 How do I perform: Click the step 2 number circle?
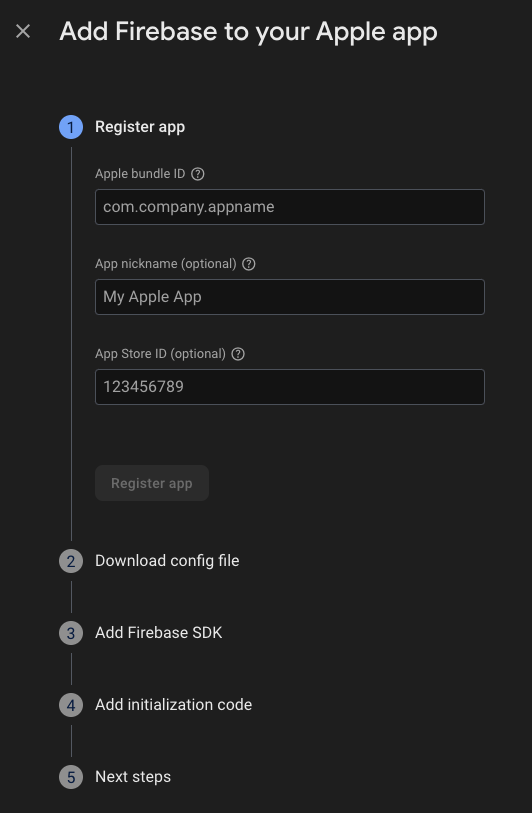coord(71,561)
